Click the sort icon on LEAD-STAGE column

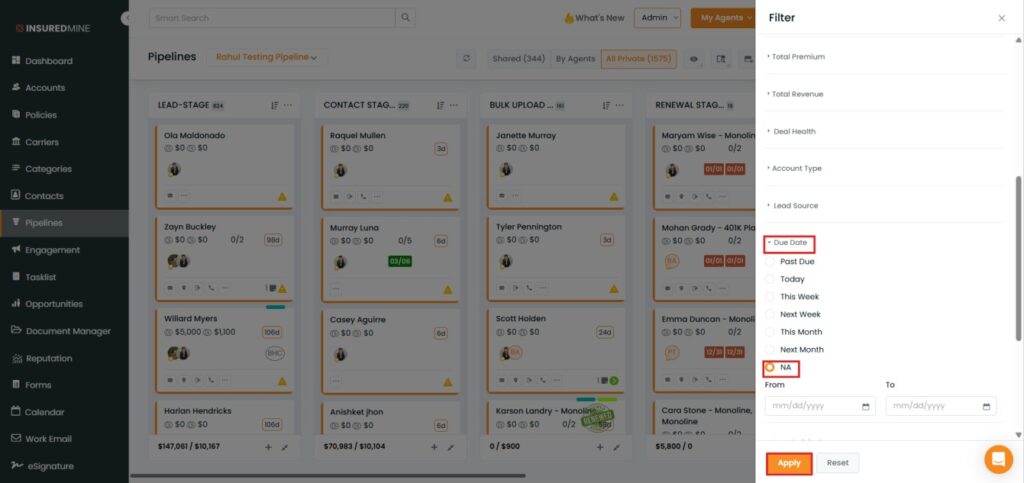[274, 105]
